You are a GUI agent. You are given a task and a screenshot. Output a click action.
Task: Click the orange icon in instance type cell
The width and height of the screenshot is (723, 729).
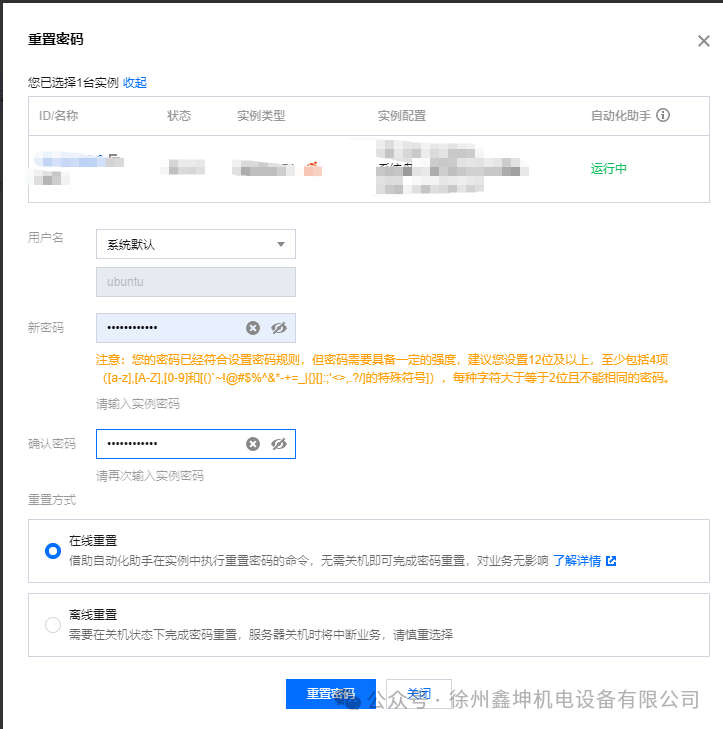coord(313,168)
